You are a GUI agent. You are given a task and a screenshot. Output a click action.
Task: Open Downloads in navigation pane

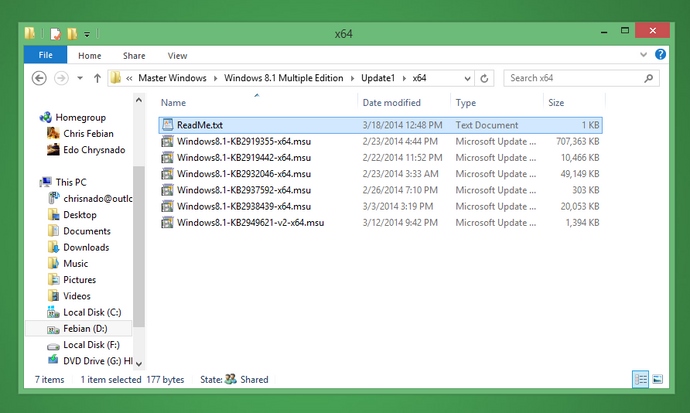86,247
